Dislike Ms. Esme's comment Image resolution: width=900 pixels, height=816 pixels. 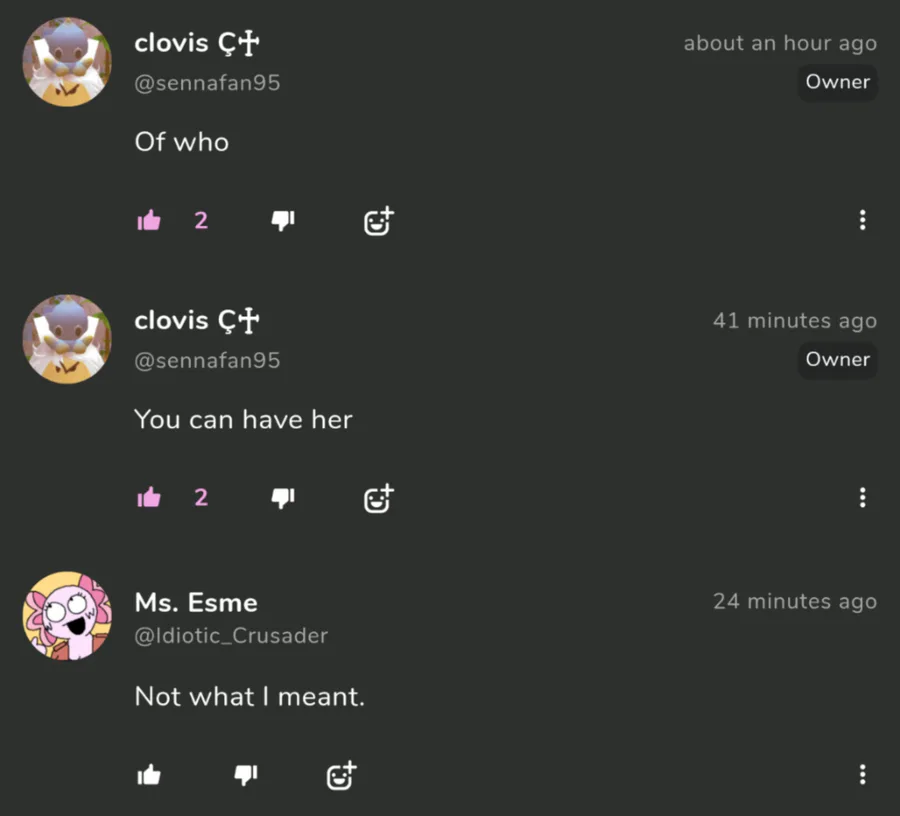click(x=246, y=775)
